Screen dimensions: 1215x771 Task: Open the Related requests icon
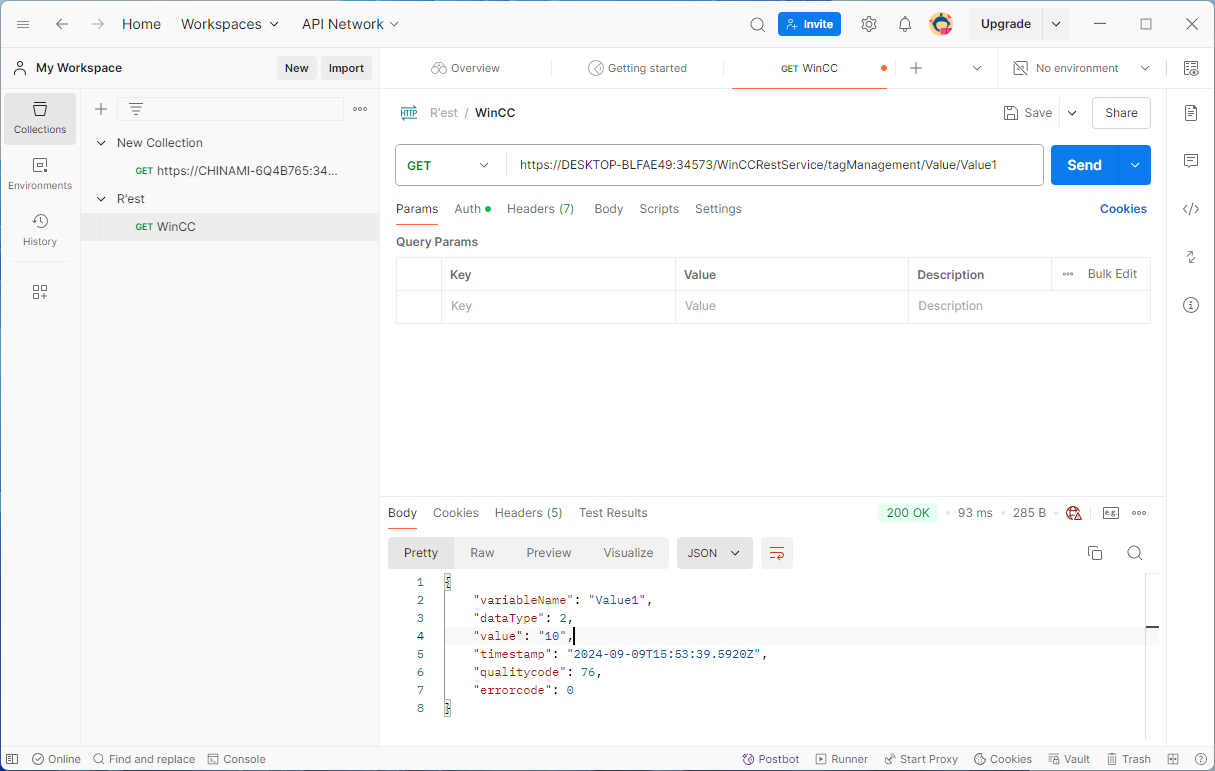click(1191, 257)
